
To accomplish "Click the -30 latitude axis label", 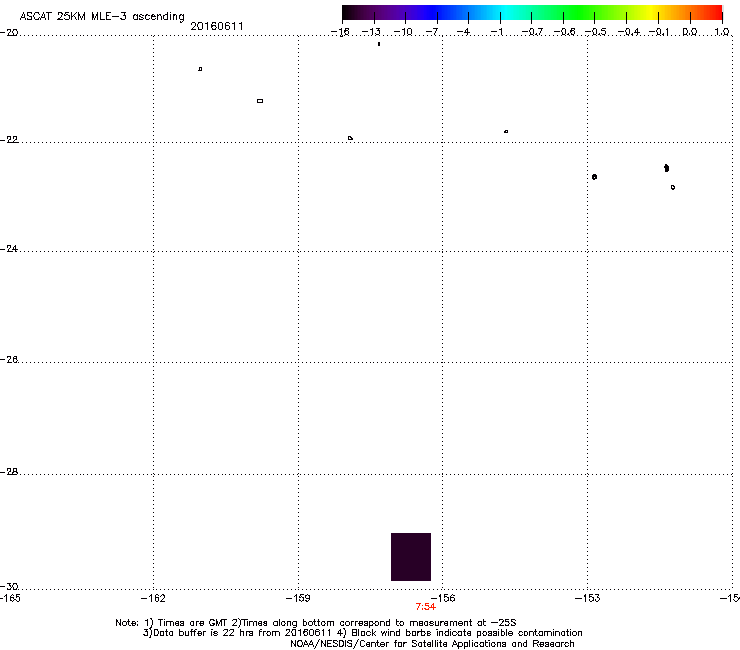I will pyautogui.click(x=9, y=586).
